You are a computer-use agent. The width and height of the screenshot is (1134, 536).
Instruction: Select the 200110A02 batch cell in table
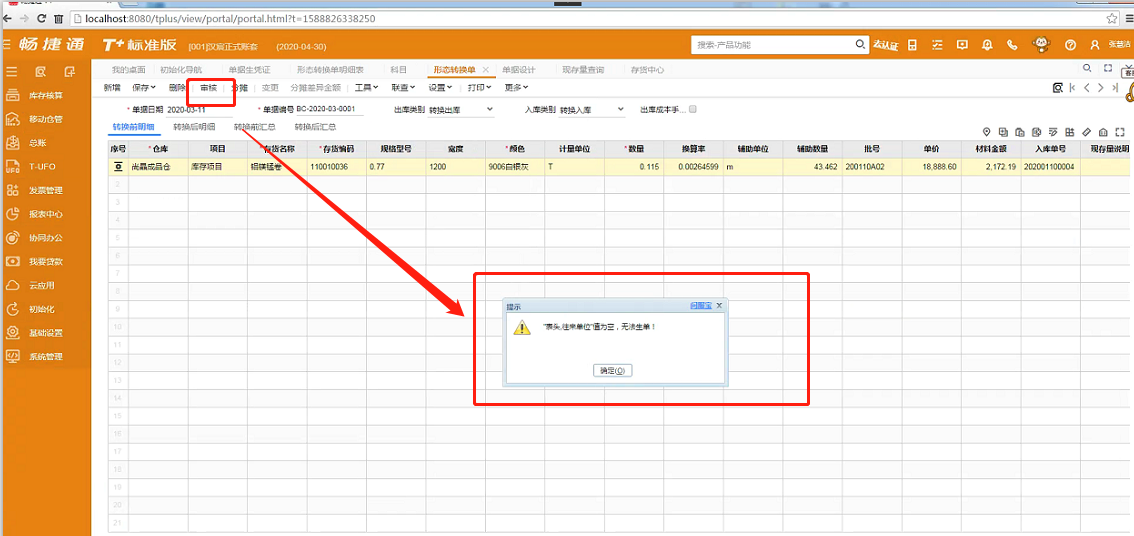872,166
